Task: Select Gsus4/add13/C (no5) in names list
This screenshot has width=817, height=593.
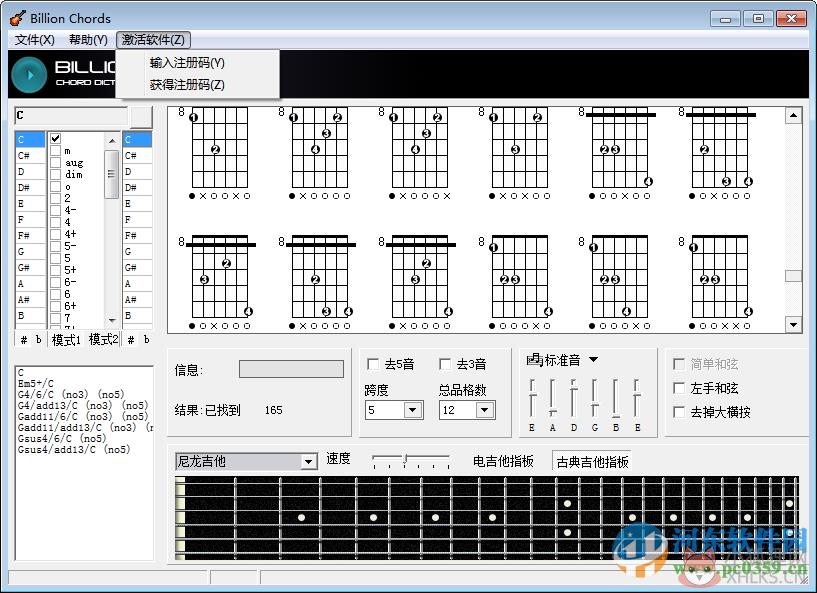Action: [74, 449]
